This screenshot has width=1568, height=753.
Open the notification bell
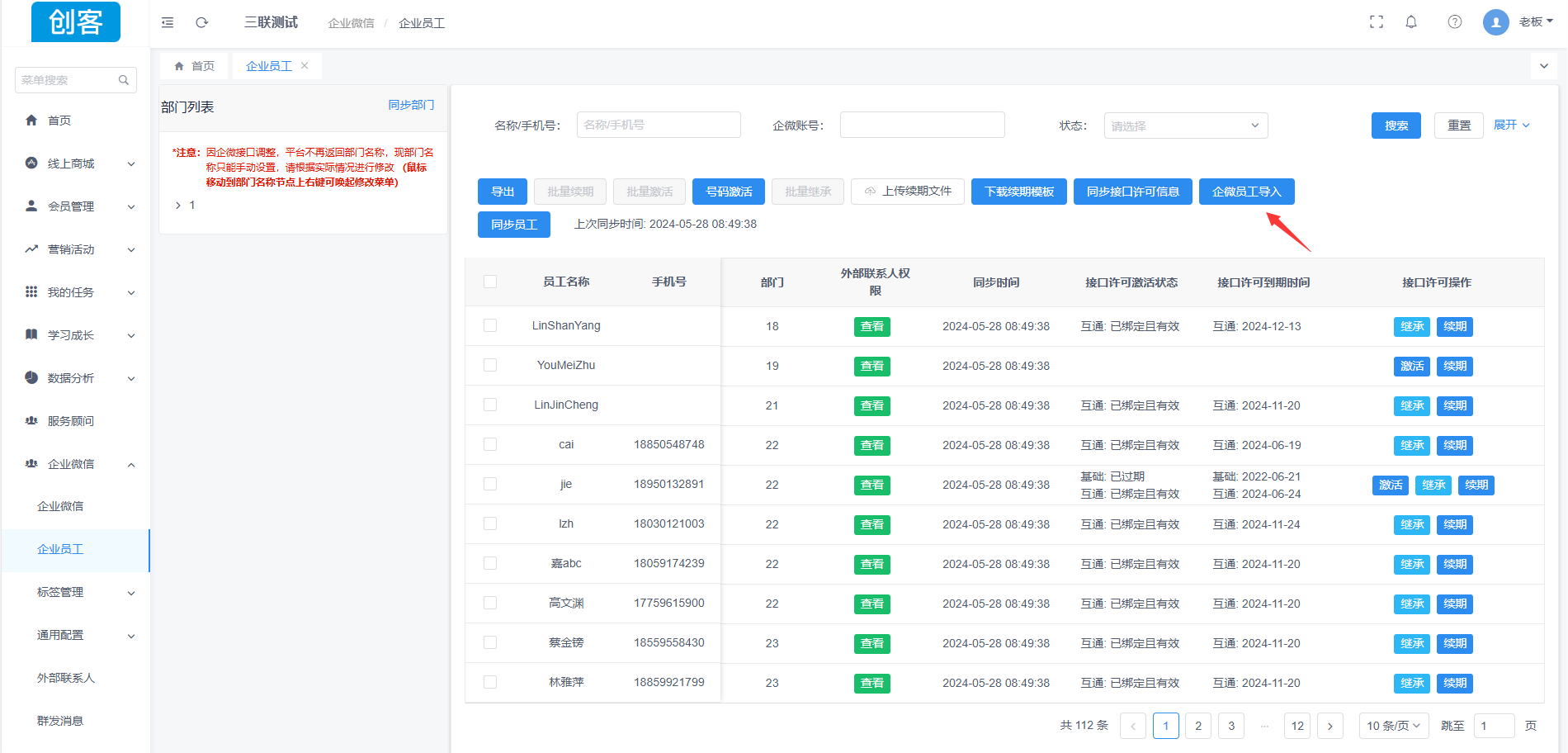(x=1411, y=22)
